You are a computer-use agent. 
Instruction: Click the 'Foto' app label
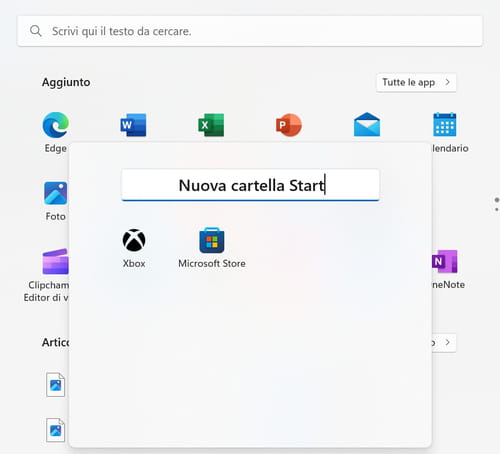(55, 216)
